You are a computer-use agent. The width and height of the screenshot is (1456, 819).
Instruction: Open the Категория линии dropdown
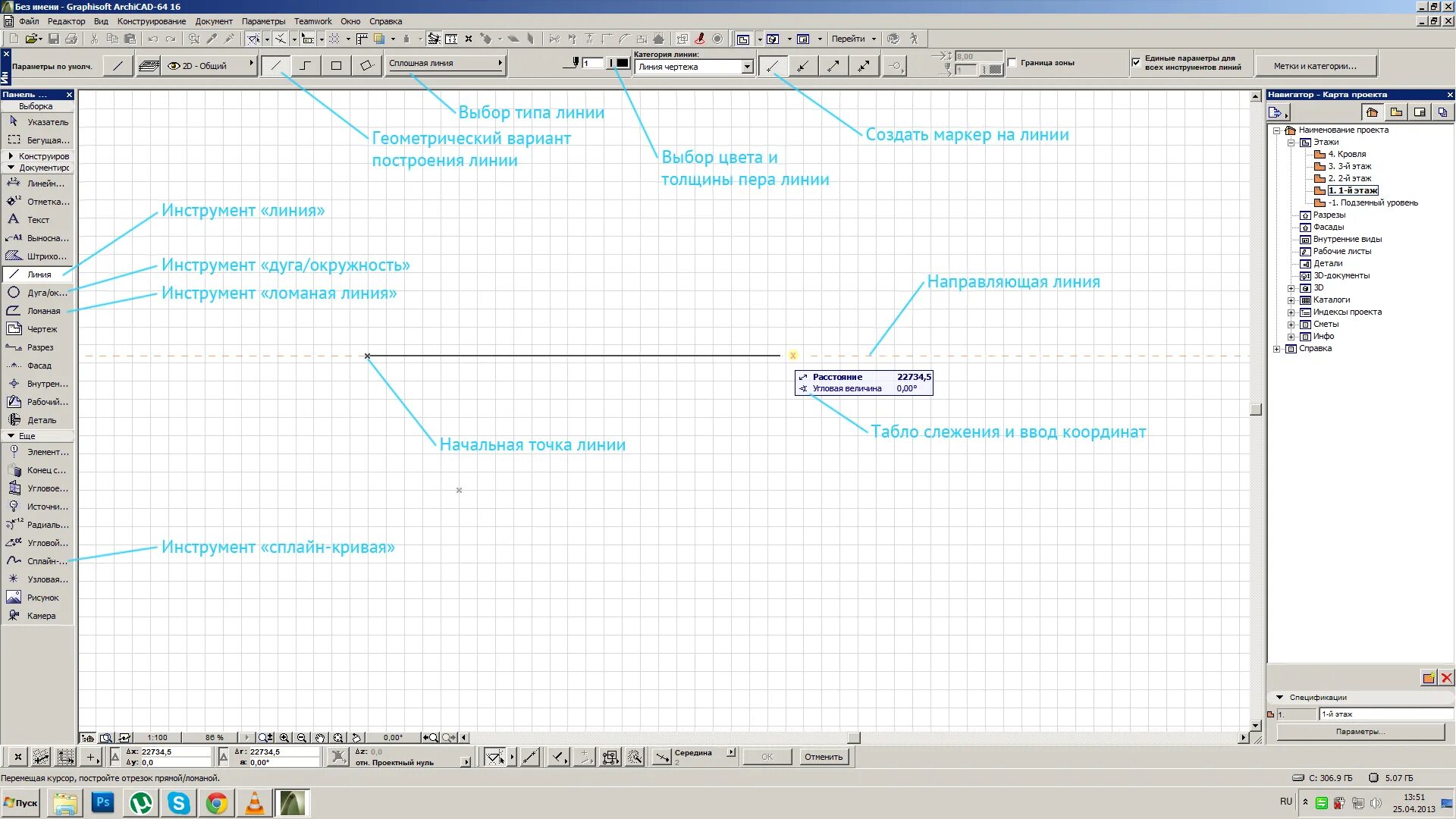tap(747, 67)
